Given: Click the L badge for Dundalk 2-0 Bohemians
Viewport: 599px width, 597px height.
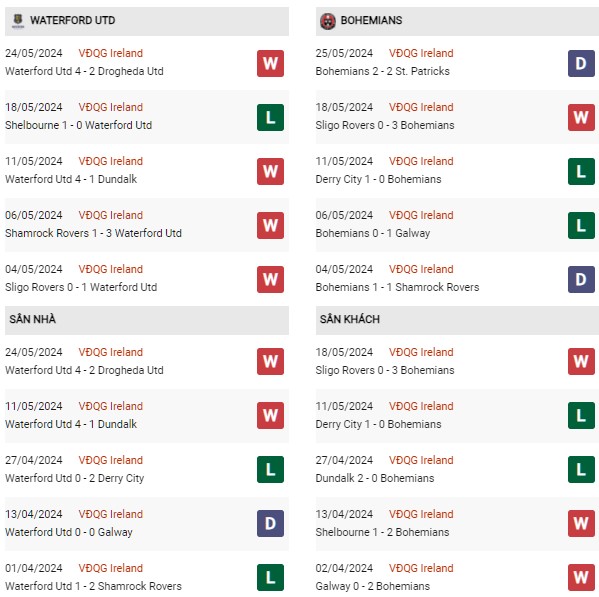Looking at the screenshot, I should pos(581,469).
